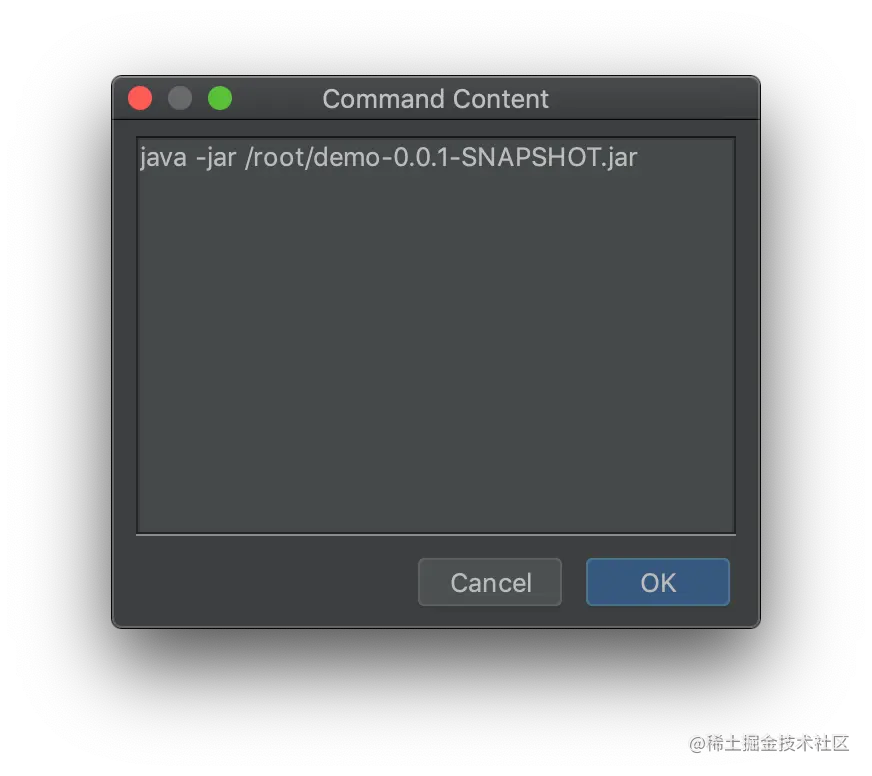The height and width of the screenshot is (776, 872).
Task: Click the bottom area of command editor
Action: [x=436, y=501]
